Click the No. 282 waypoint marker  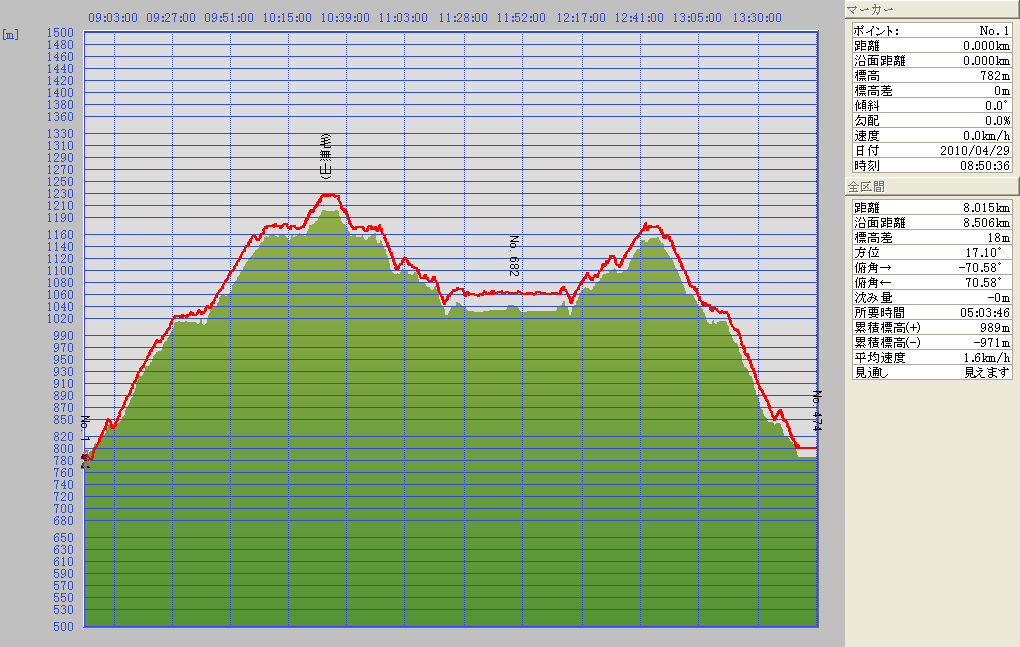514,256
